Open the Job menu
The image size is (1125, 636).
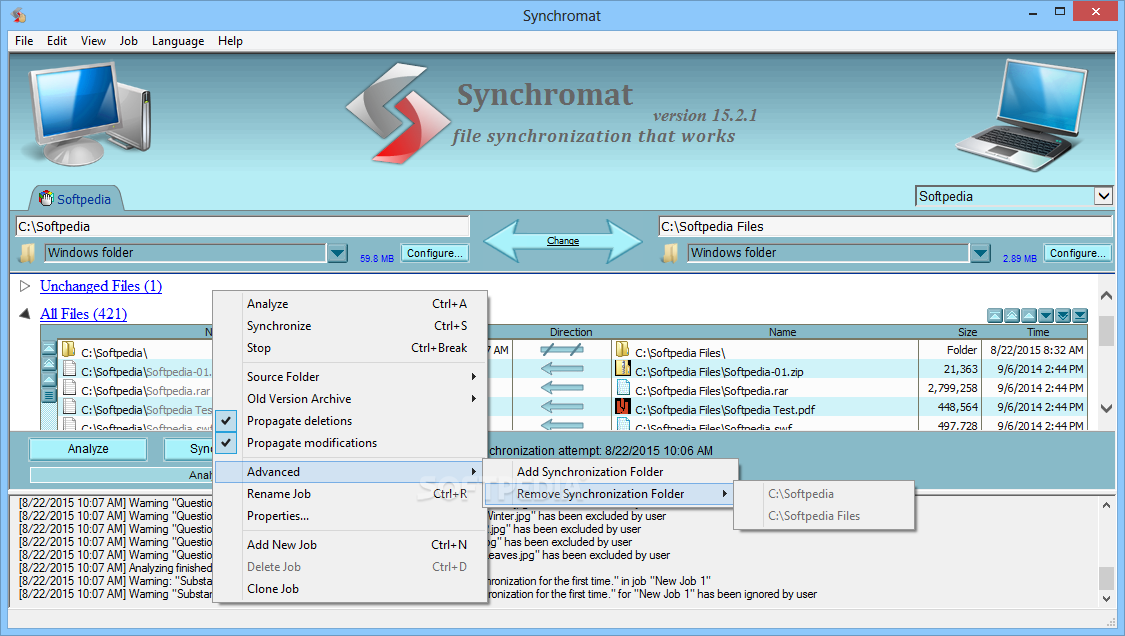128,41
